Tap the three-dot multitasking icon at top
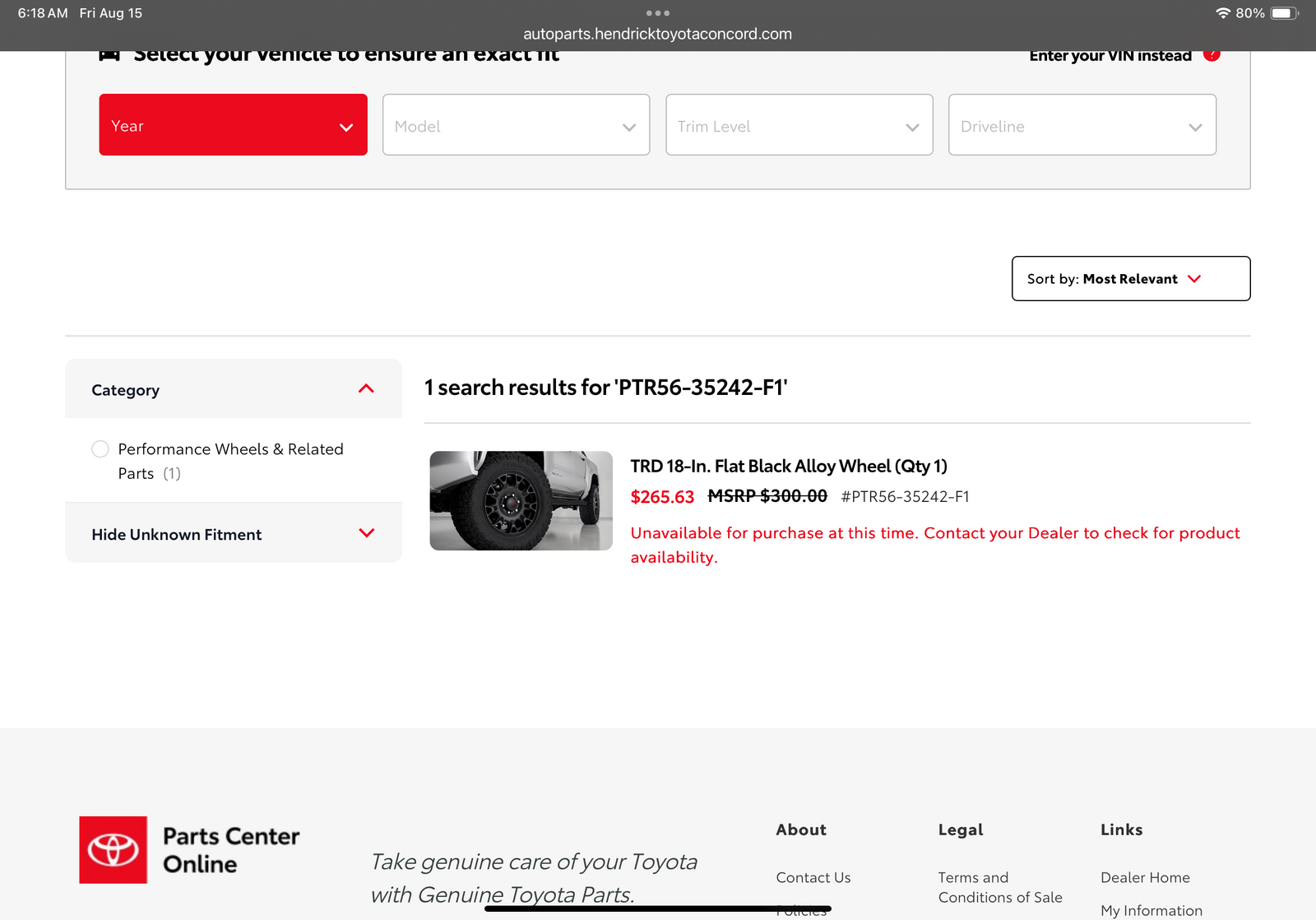 click(658, 13)
